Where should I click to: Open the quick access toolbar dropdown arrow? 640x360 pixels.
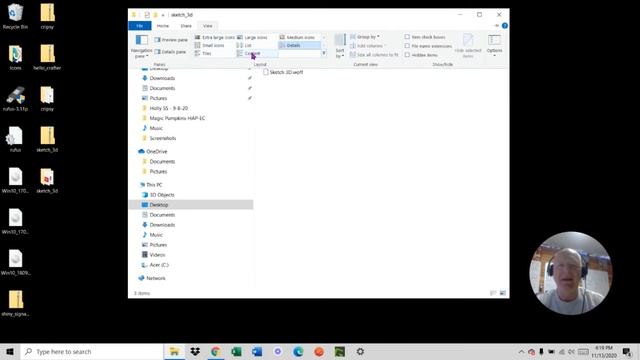click(163, 15)
